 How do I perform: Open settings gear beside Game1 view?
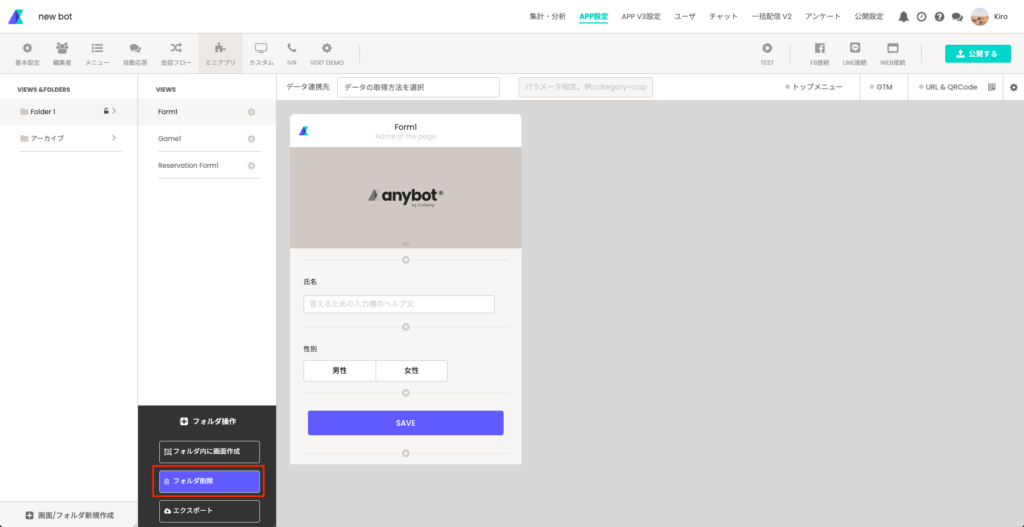[251, 139]
